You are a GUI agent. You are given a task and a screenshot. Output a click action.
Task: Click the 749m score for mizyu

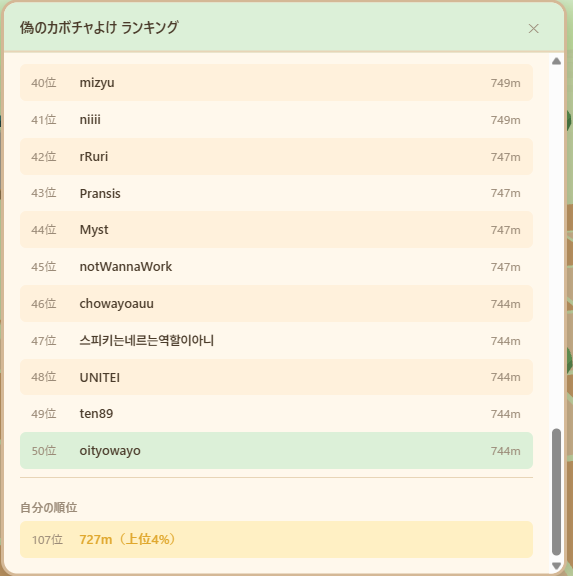pos(505,83)
